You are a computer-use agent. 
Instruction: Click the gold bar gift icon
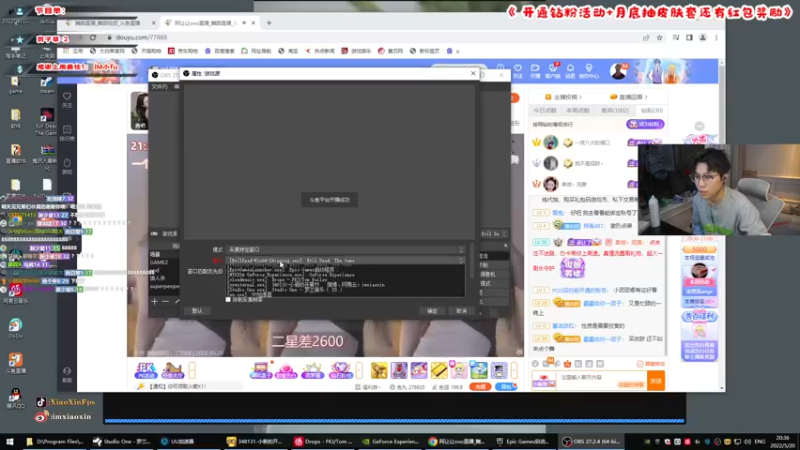click(x=439, y=370)
